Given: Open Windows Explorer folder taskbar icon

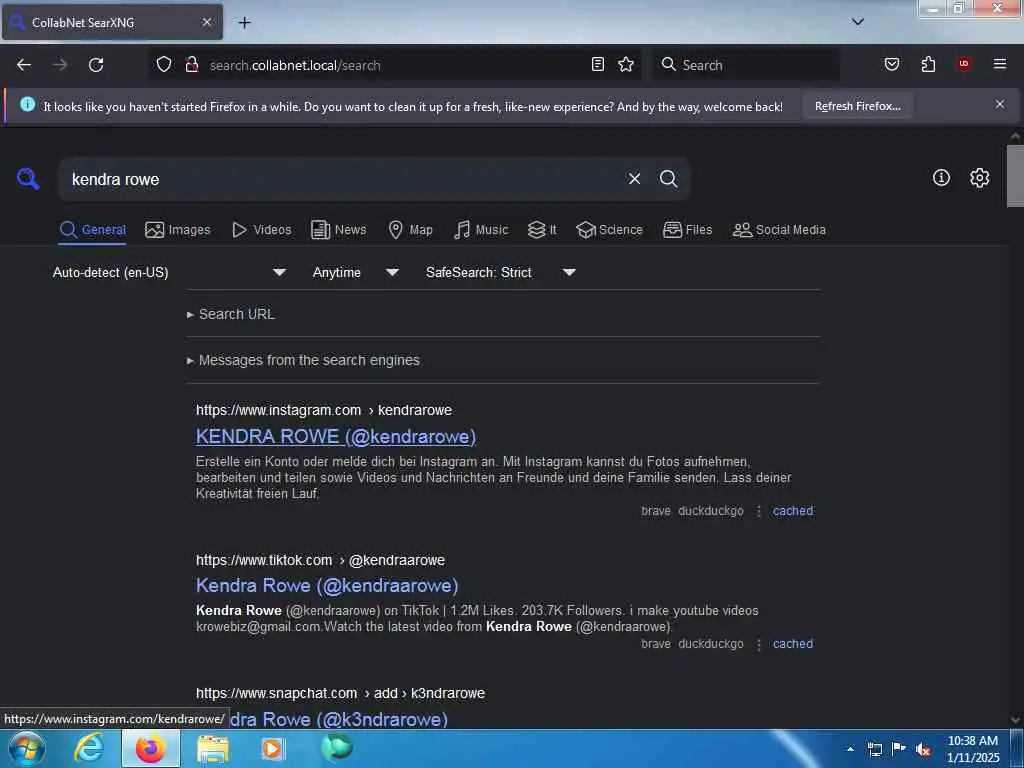Looking at the screenshot, I should pos(213,749).
